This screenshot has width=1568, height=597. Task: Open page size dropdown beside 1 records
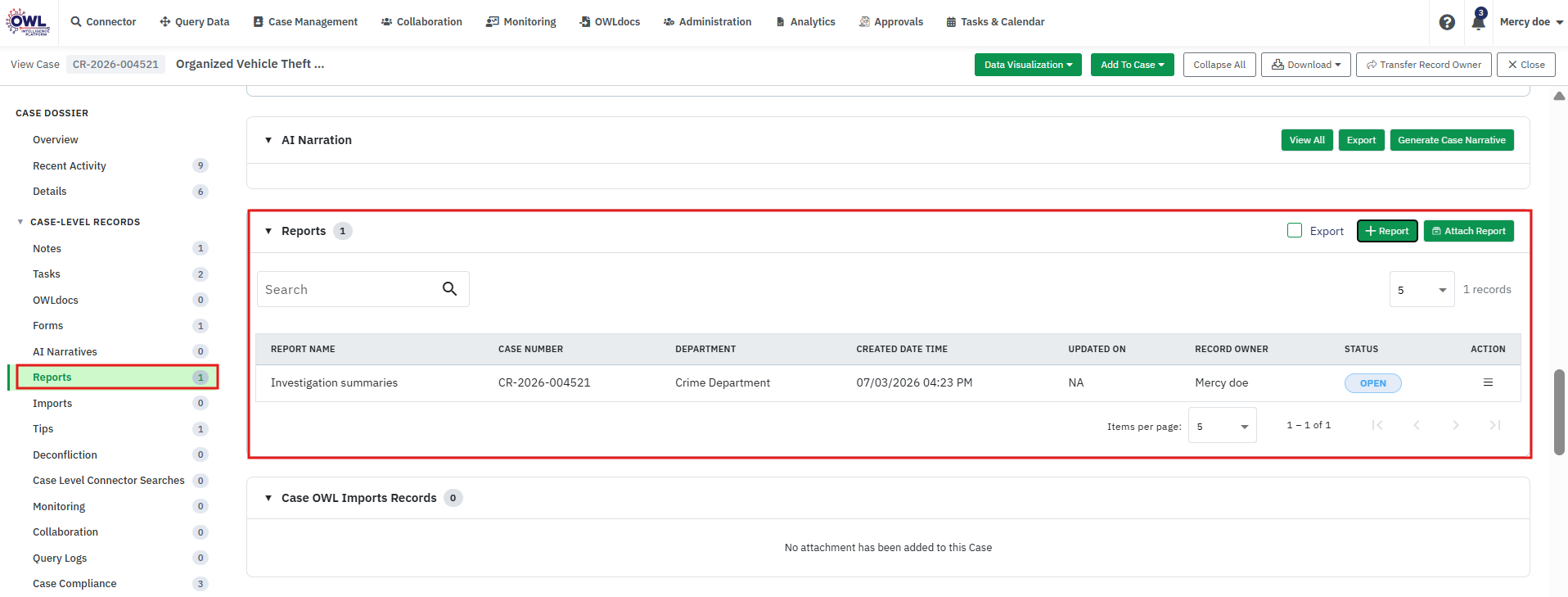click(x=1422, y=289)
